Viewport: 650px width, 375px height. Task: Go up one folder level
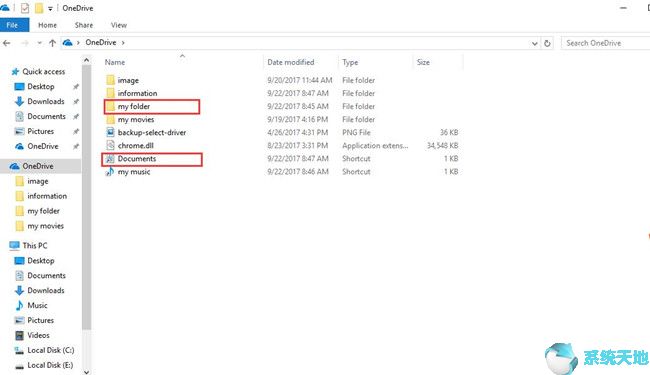tap(52, 43)
